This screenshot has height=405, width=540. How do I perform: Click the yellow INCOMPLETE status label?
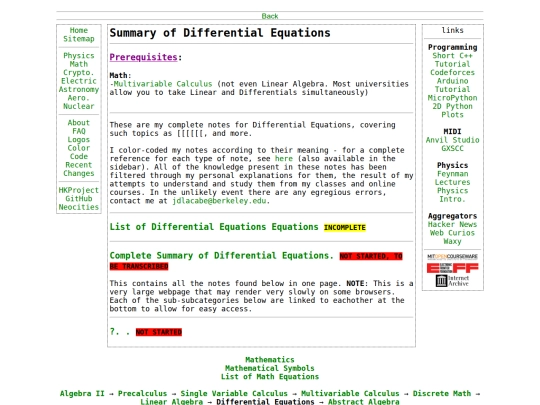[x=345, y=228]
